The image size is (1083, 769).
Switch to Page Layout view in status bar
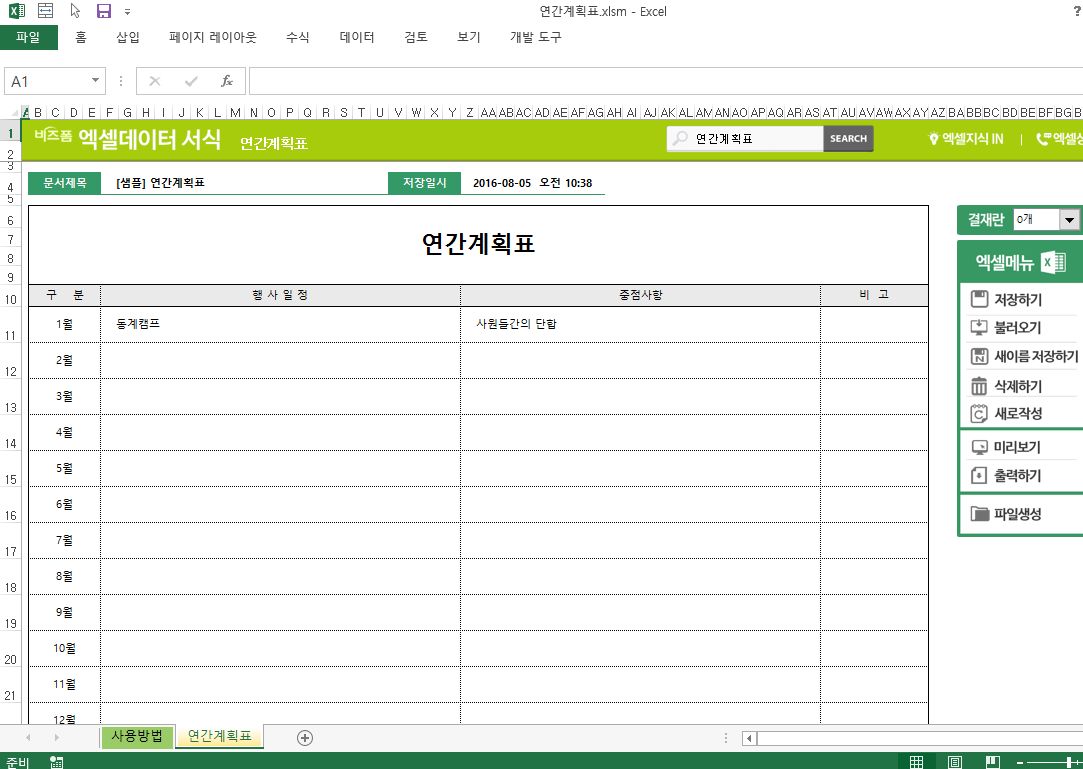(x=955, y=761)
